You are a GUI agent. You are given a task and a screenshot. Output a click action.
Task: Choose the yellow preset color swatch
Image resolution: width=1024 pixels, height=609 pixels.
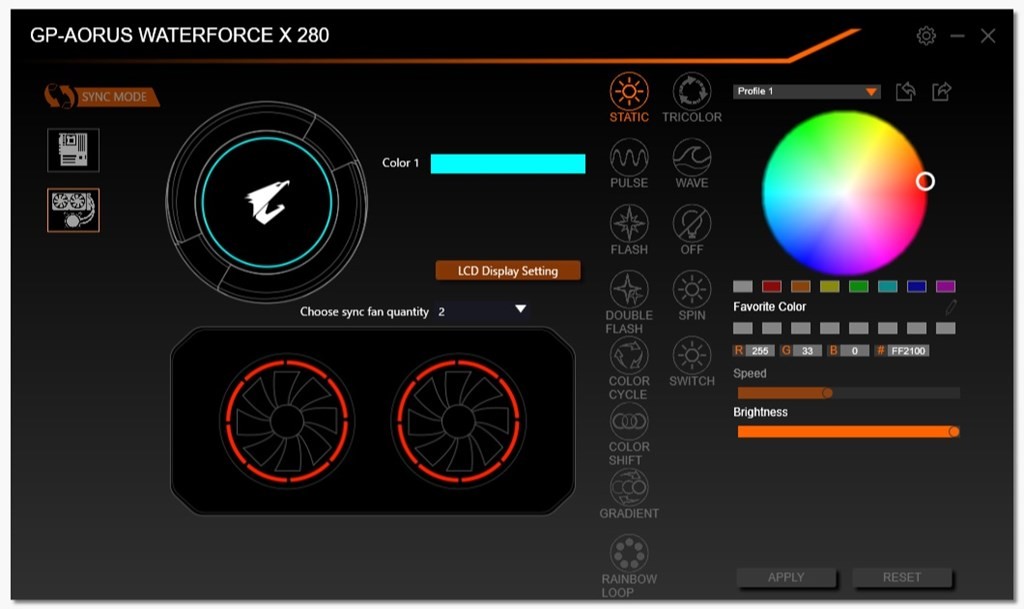[x=829, y=286]
